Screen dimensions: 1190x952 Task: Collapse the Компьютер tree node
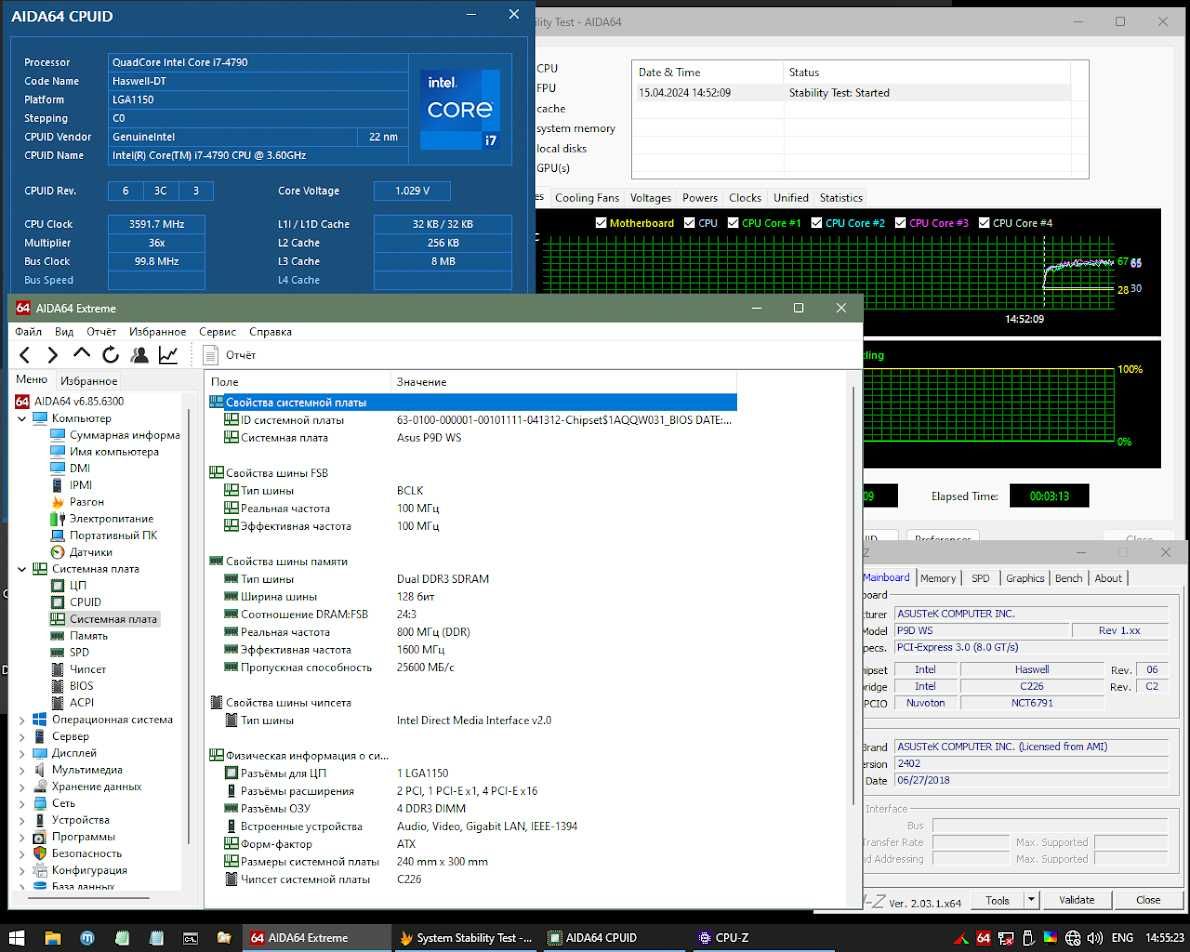(21, 418)
